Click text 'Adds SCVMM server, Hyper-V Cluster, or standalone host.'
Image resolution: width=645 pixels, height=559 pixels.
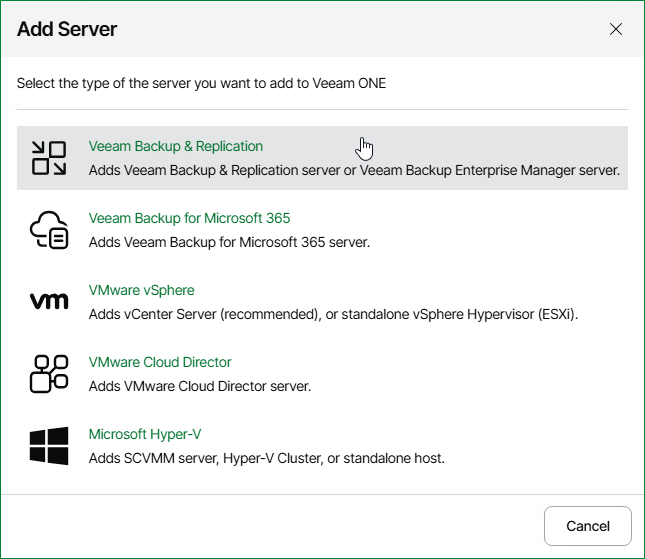(x=267, y=458)
